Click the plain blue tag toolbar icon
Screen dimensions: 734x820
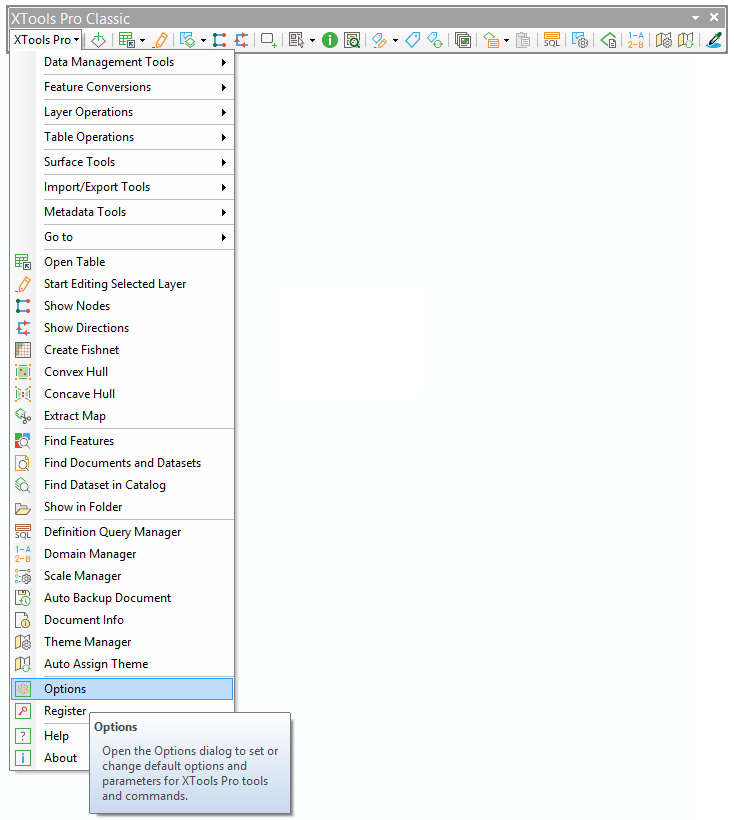click(x=412, y=40)
